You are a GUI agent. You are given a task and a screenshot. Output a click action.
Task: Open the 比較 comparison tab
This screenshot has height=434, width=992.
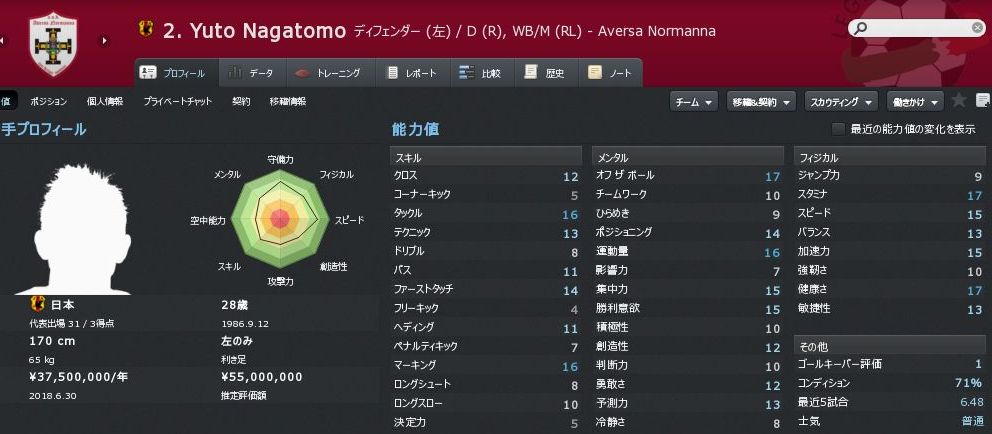coord(481,73)
